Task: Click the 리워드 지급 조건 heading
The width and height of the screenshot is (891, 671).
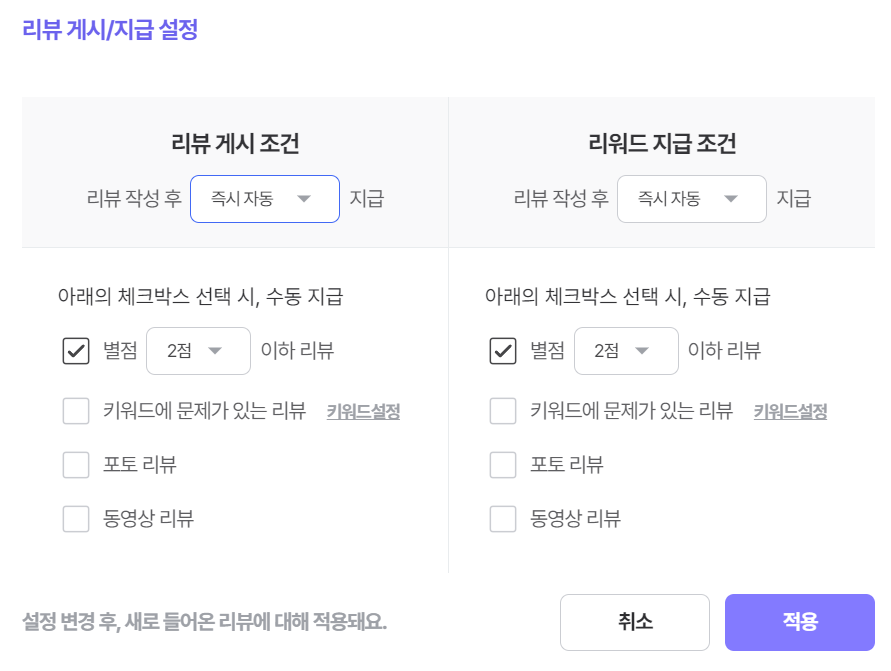Action: [662, 143]
